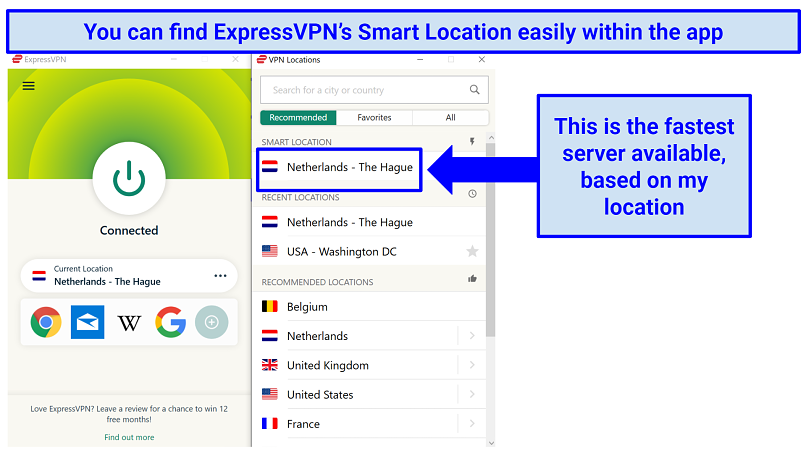
Task: Click the Recent Locations clock icon
Action: [472, 194]
